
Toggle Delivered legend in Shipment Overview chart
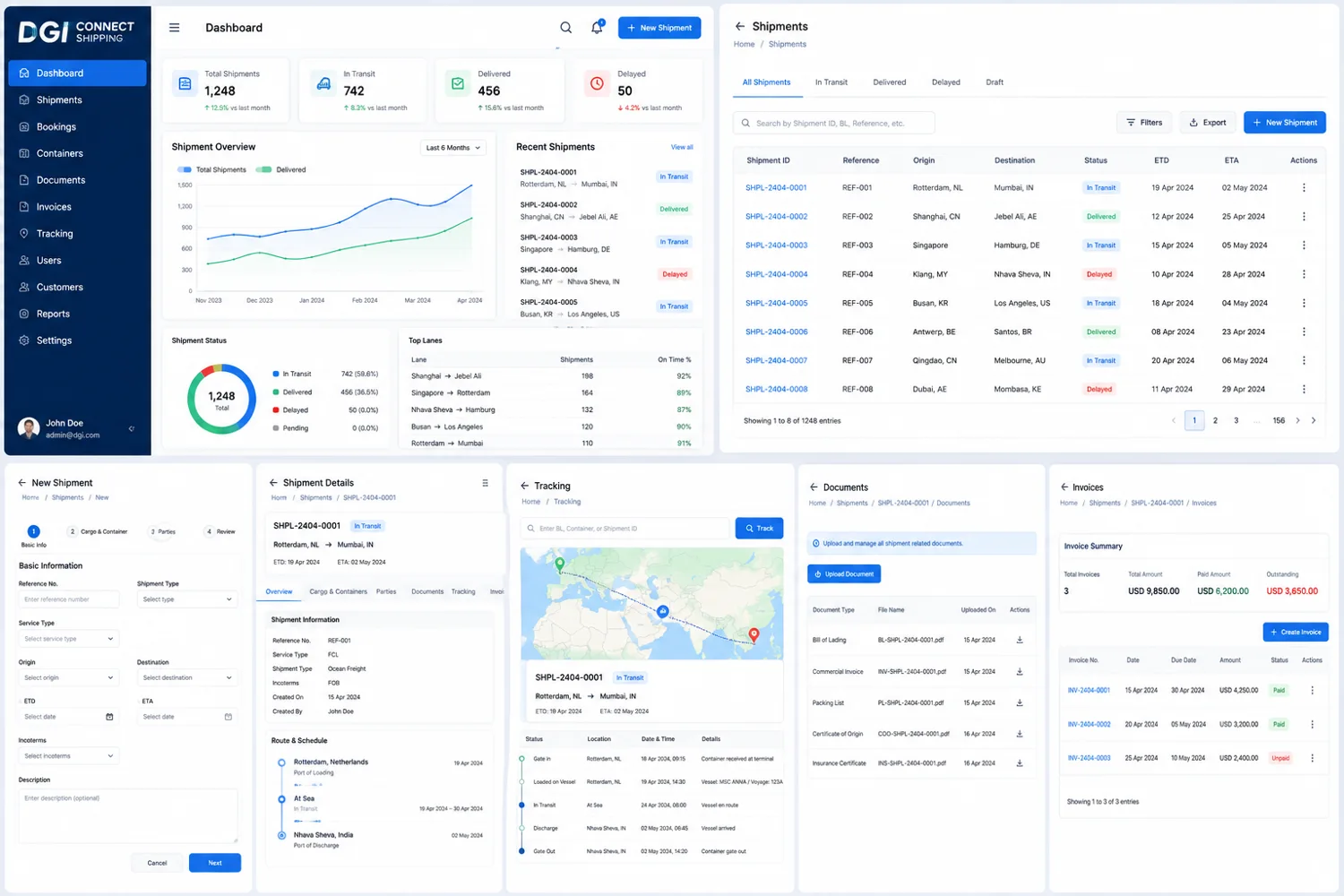tap(281, 169)
